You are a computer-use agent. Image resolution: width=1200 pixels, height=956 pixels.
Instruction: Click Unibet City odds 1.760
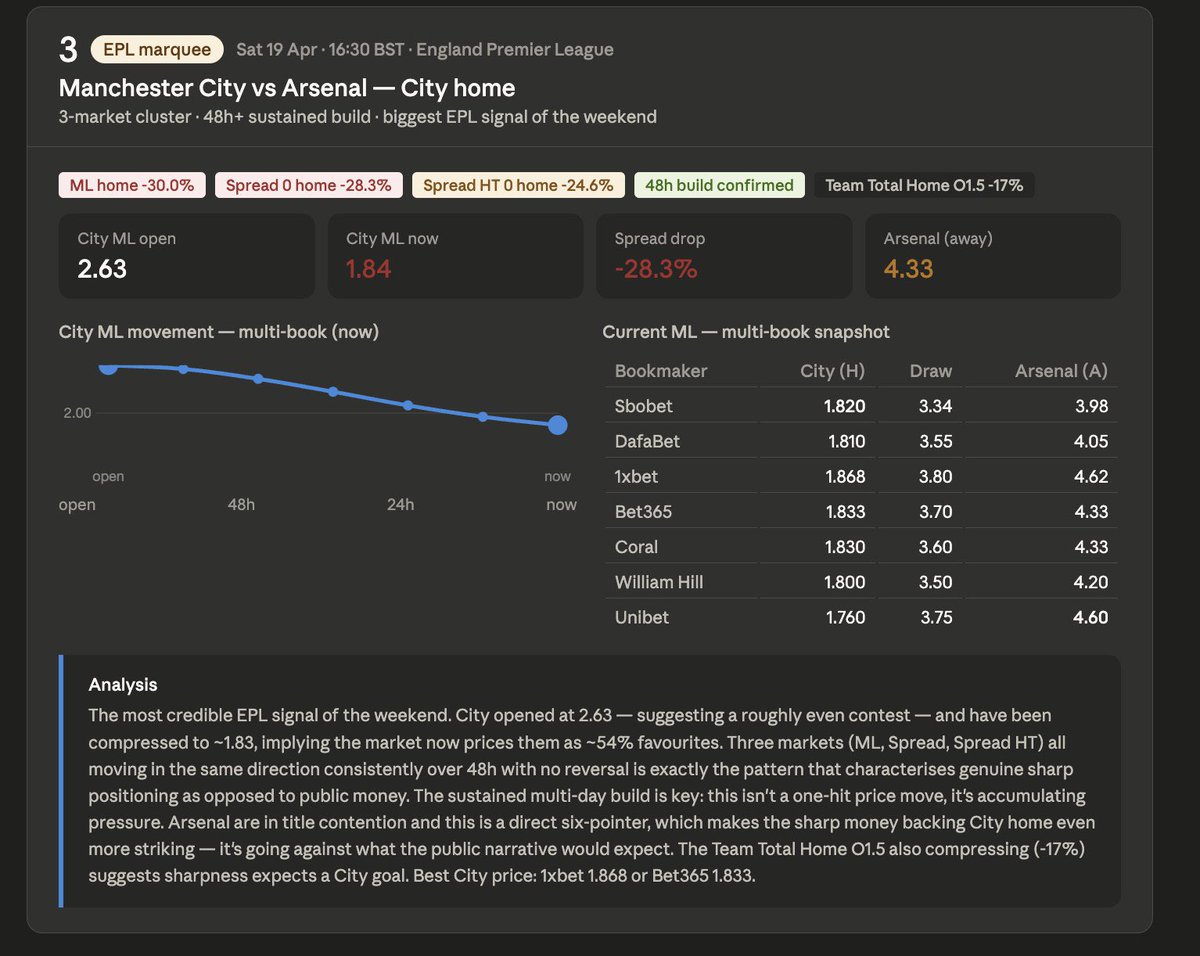846,617
